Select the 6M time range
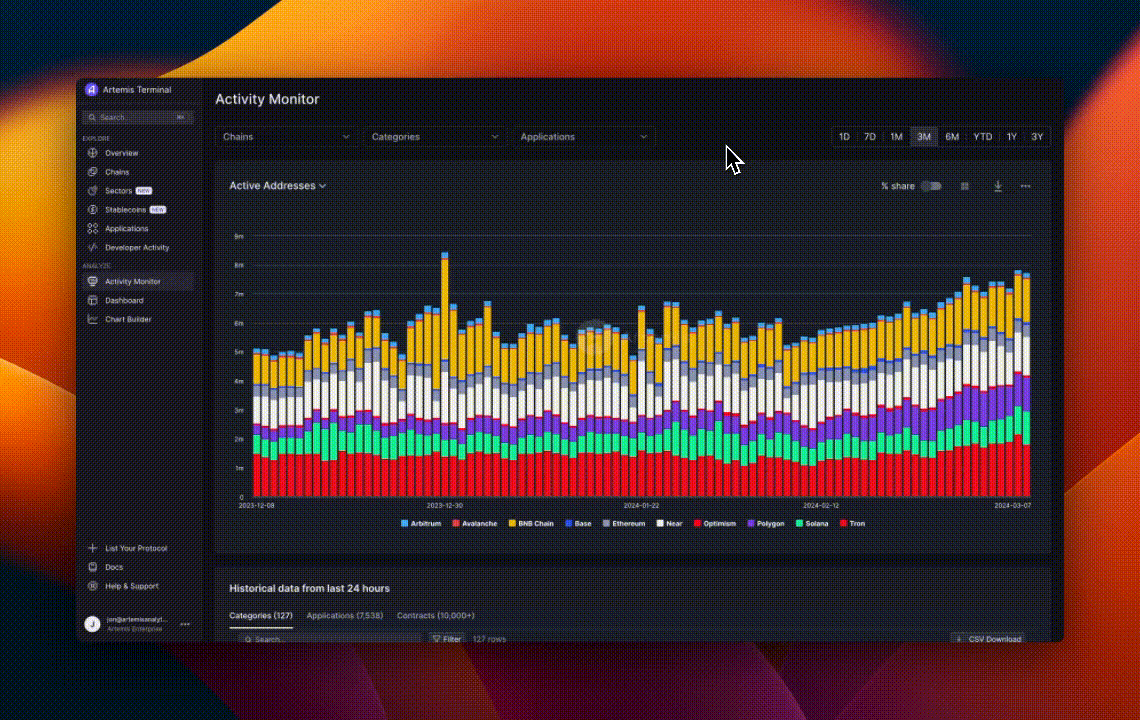1140x720 pixels. (952, 137)
